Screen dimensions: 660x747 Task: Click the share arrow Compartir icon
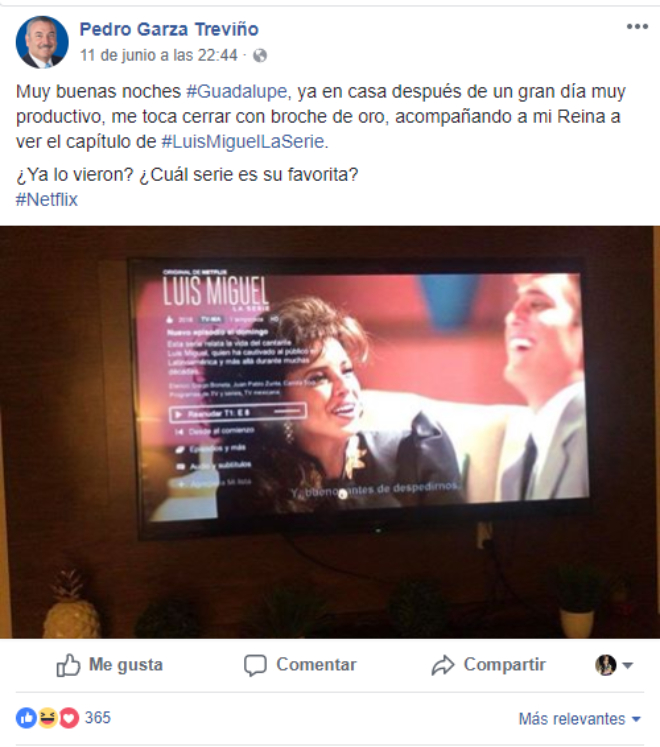point(443,665)
